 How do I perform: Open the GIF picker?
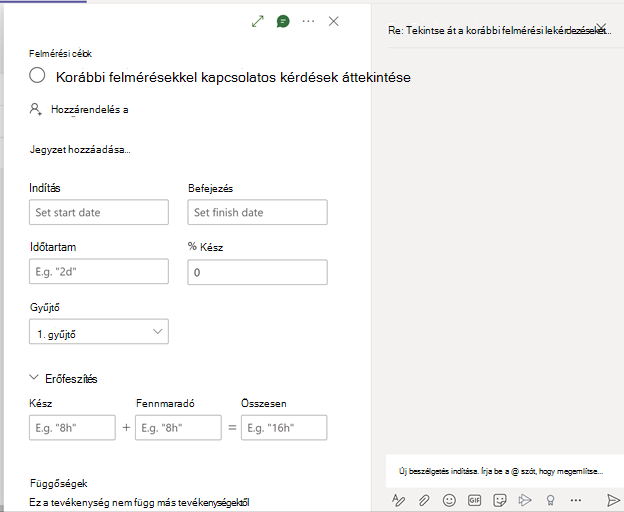pyautogui.click(x=474, y=500)
